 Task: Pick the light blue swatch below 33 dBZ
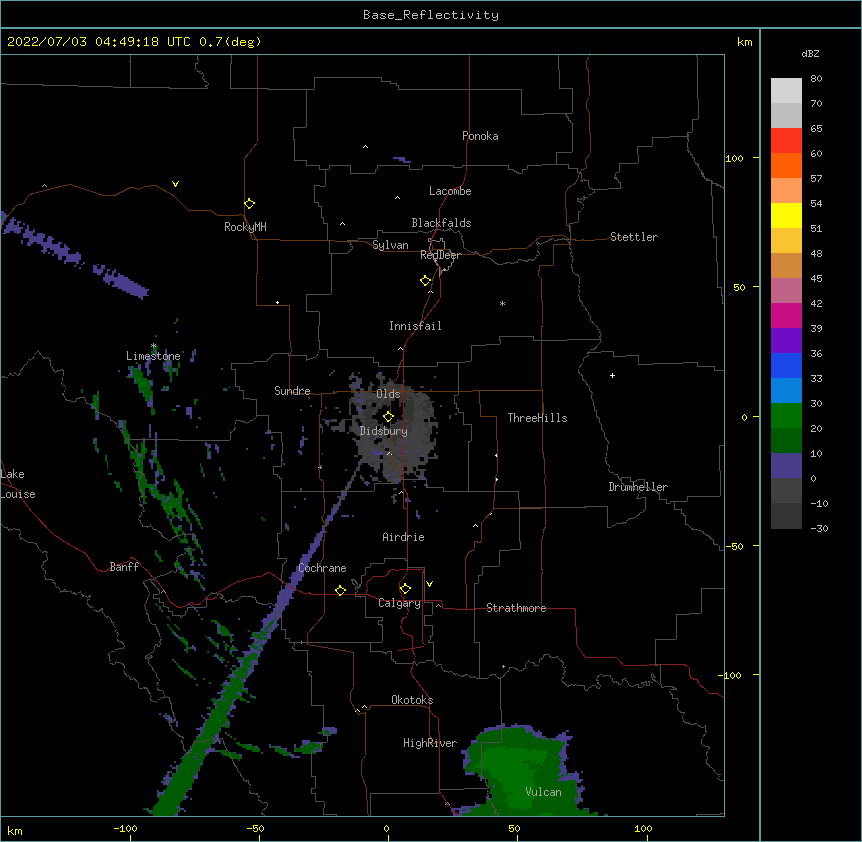tap(786, 391)
